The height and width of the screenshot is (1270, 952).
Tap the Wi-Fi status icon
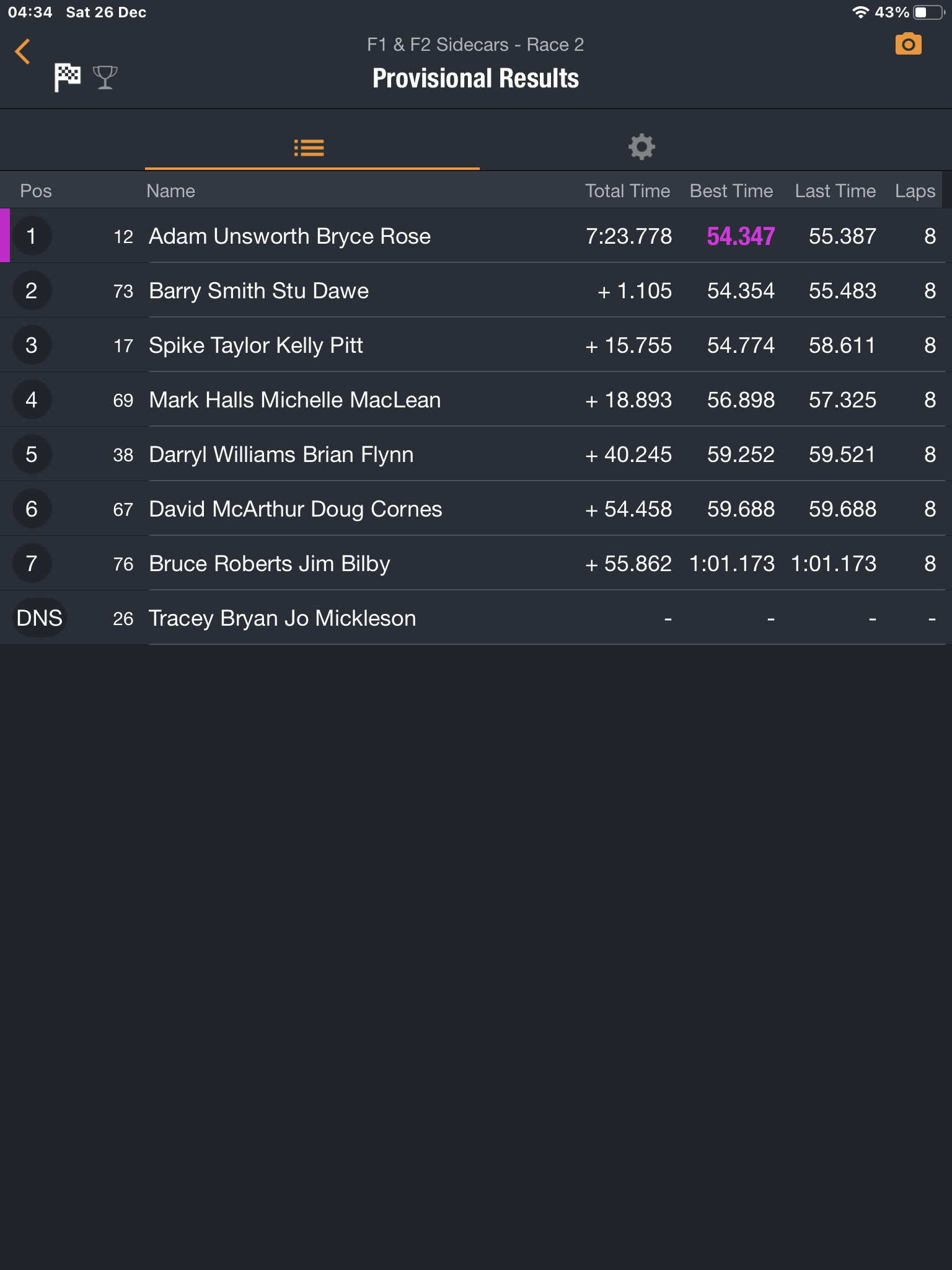coord(860,12)
